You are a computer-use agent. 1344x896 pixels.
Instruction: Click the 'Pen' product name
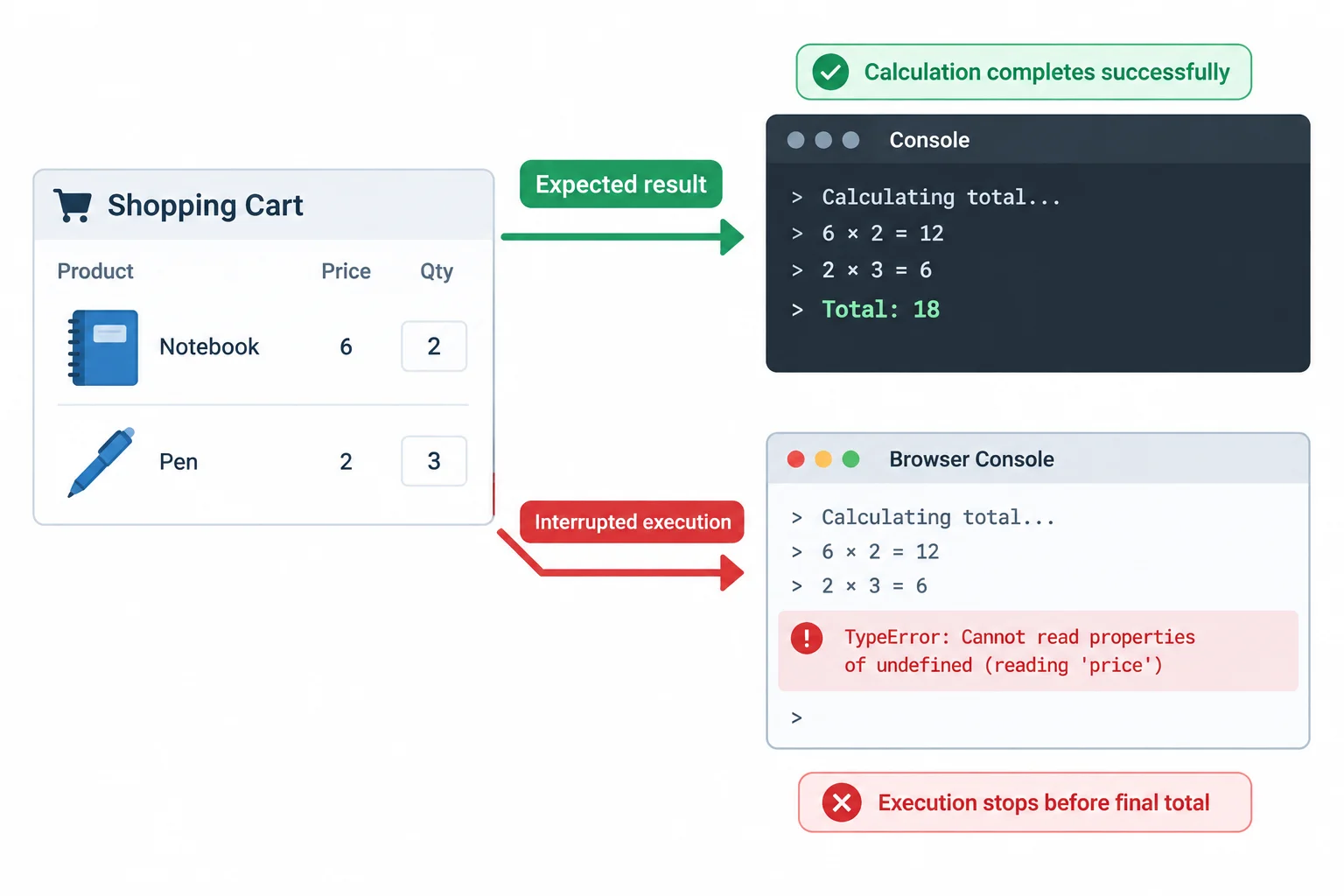pyautogui.click(x=178, y=462)
